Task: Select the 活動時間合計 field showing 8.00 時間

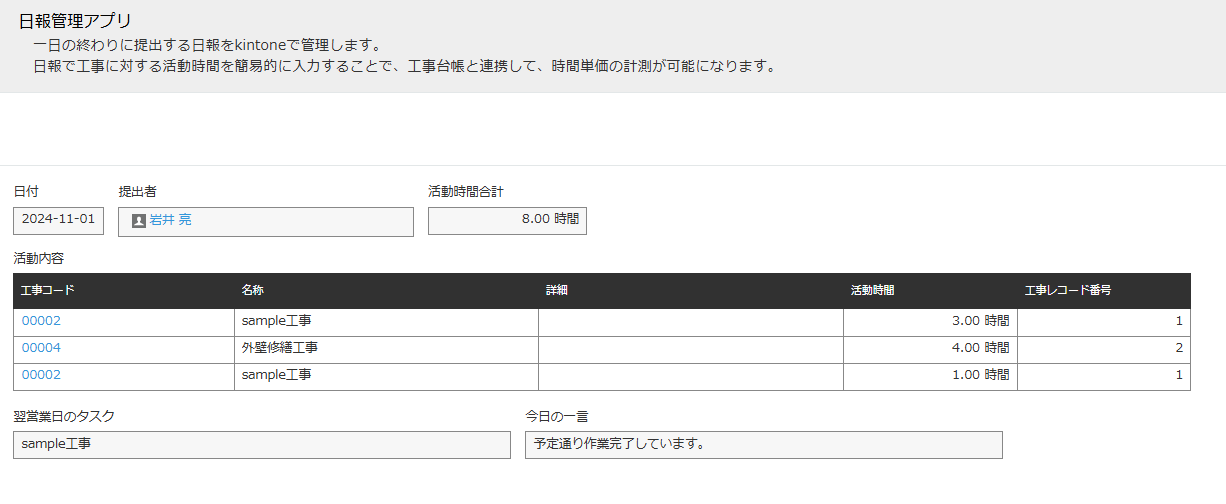Action: point(507,220)
